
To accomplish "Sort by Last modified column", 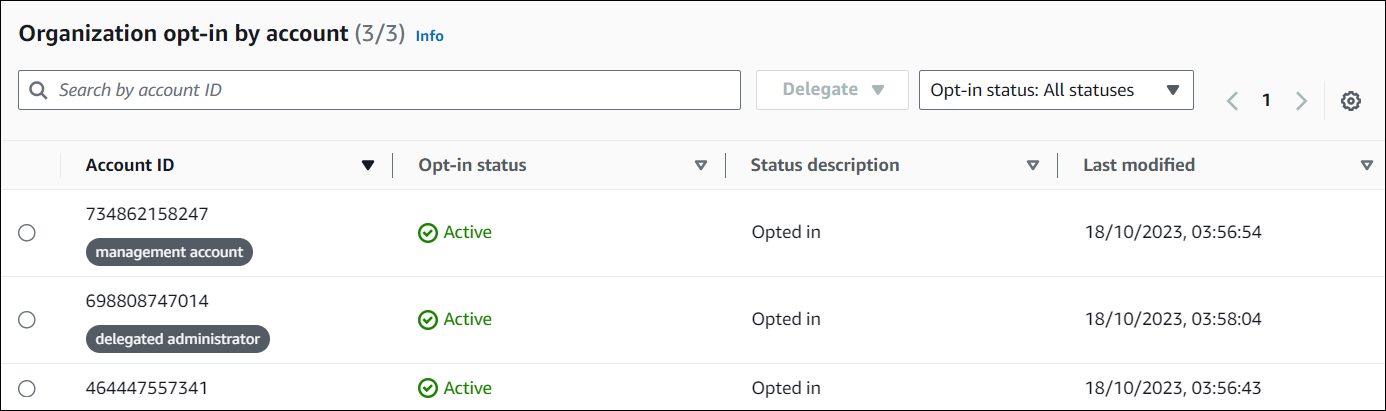I will [1366, 166].
